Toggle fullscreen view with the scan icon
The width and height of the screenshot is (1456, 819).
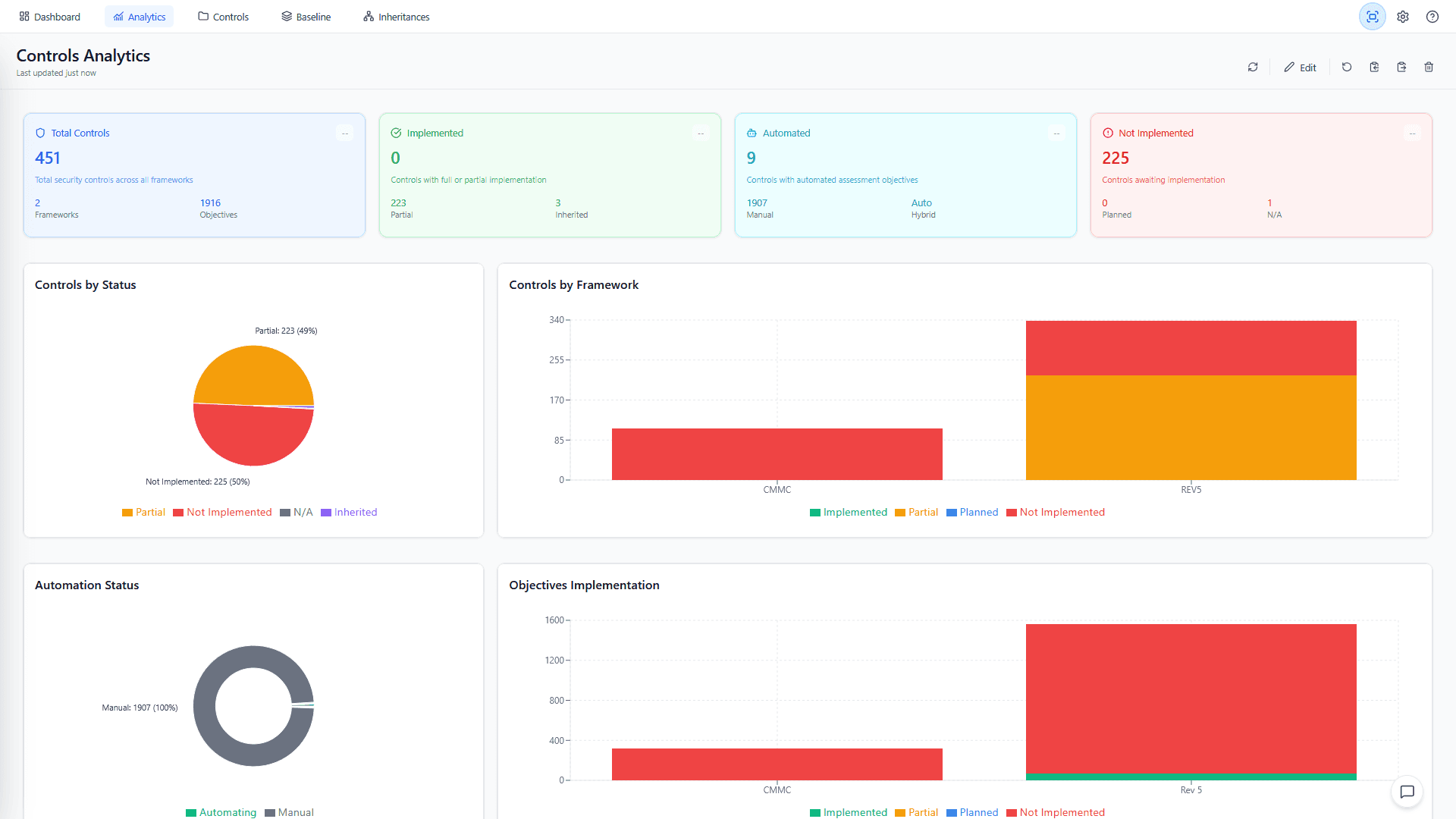pyautogui.click(x=1372, y=16)
